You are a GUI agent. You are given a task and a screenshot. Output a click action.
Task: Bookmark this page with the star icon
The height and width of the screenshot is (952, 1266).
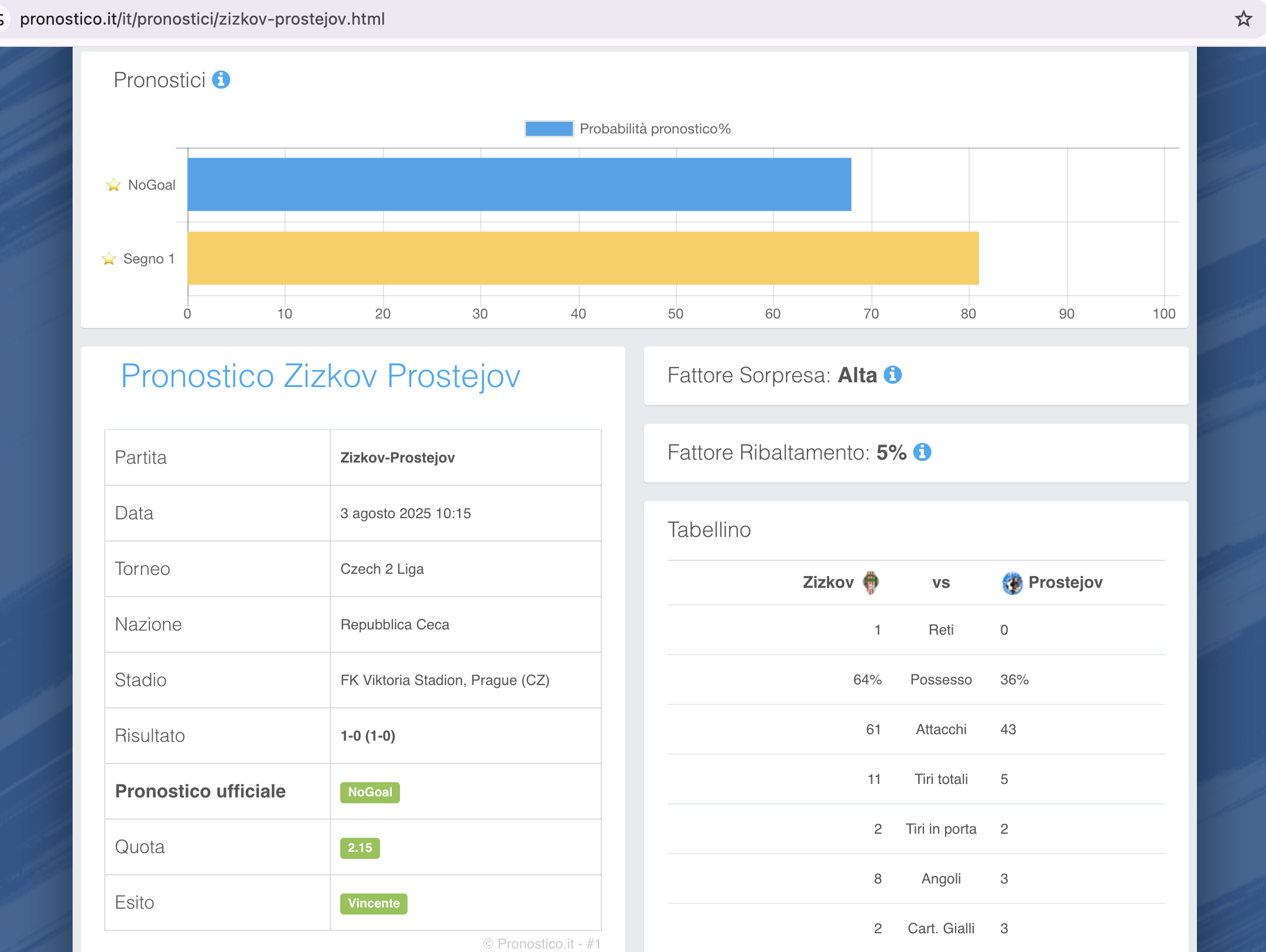pos(1243,19)
